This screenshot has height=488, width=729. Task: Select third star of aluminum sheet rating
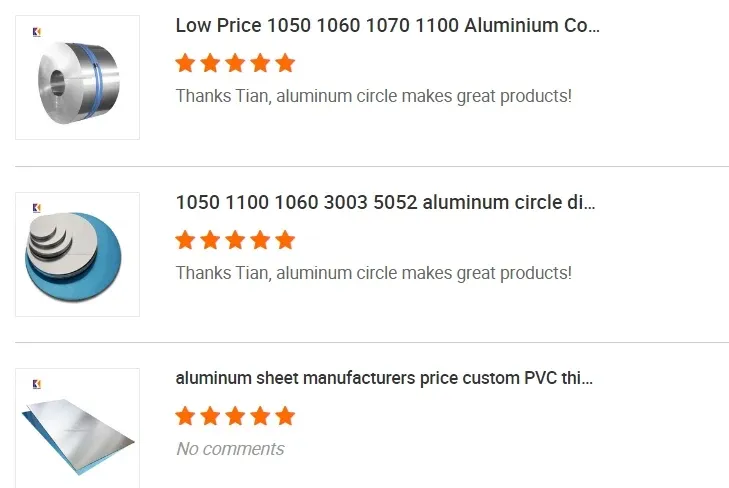(x=235, y=416)
